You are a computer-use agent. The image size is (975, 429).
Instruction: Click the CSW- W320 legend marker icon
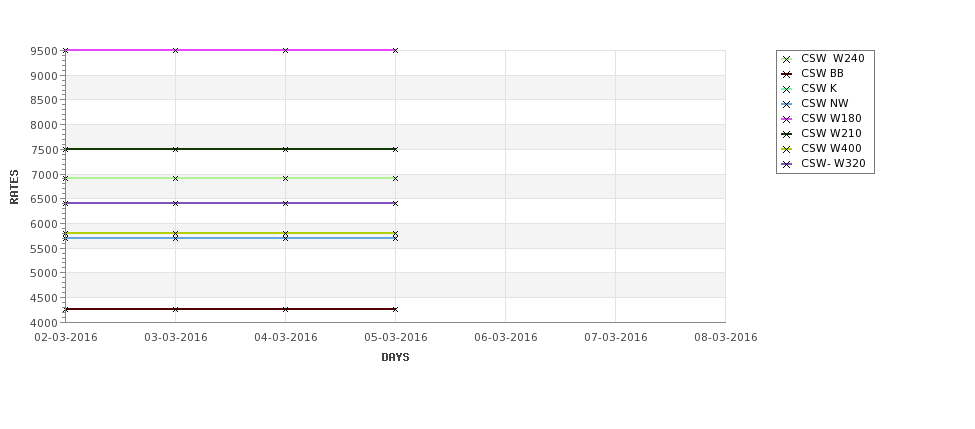click(x=787, y=165)
